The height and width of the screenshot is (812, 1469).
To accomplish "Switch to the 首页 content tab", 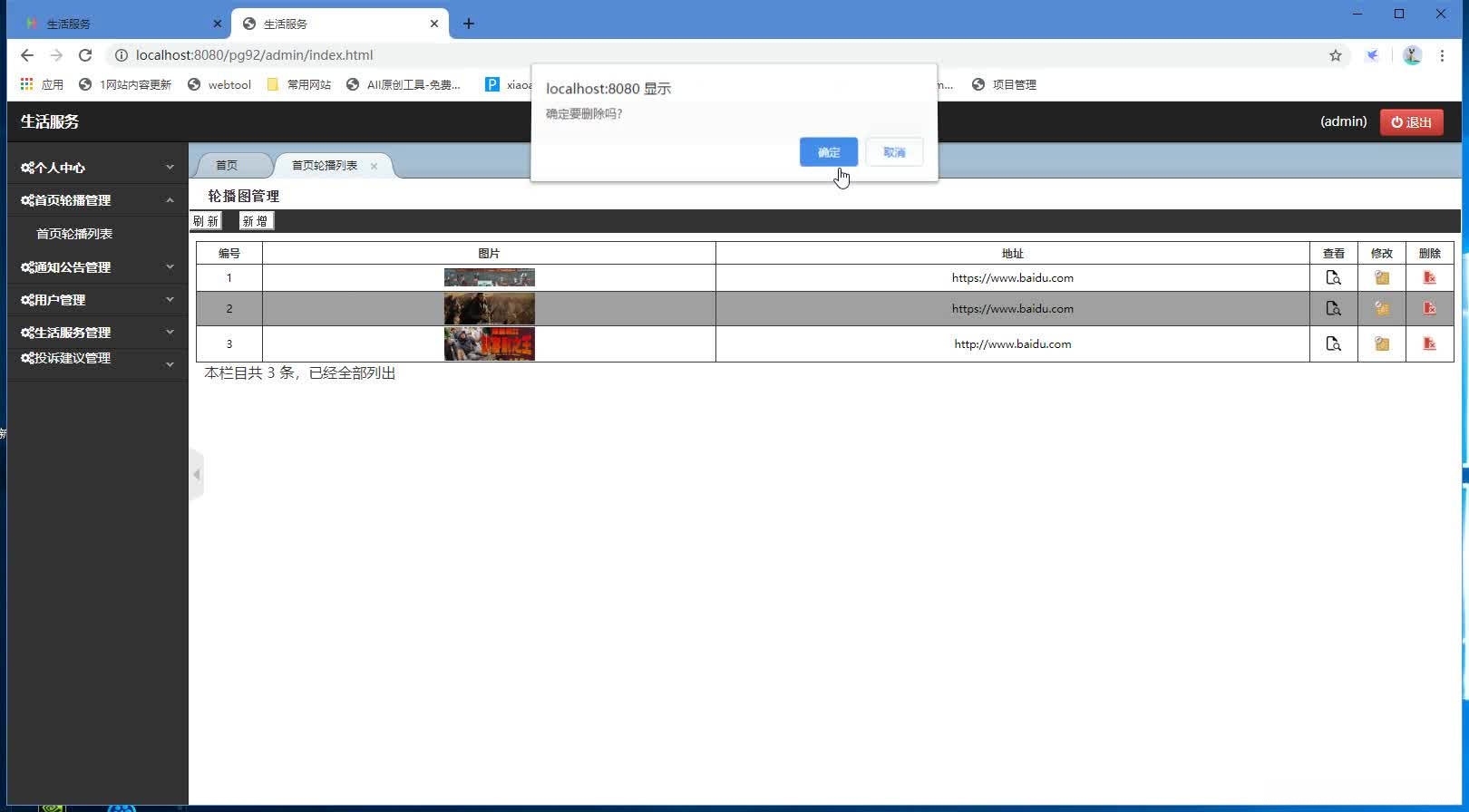I will [227, 166].
